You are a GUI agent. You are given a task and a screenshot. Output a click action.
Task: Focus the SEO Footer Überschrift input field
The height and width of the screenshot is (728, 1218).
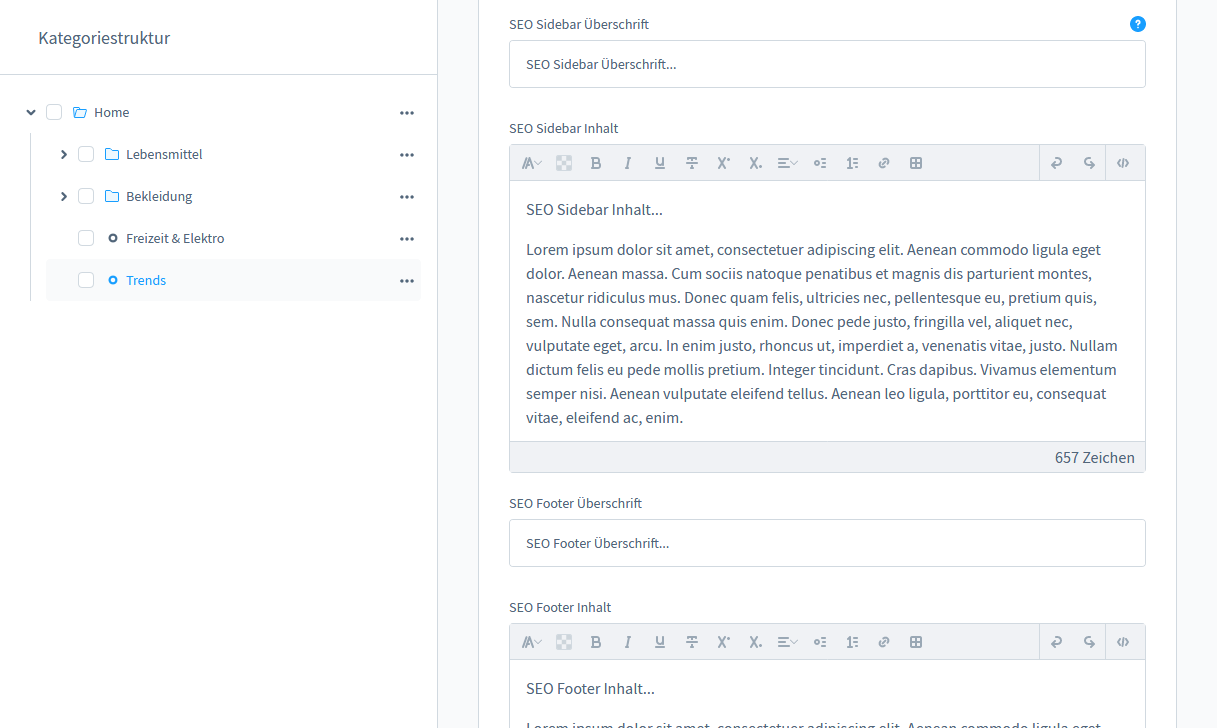(827, 543)
